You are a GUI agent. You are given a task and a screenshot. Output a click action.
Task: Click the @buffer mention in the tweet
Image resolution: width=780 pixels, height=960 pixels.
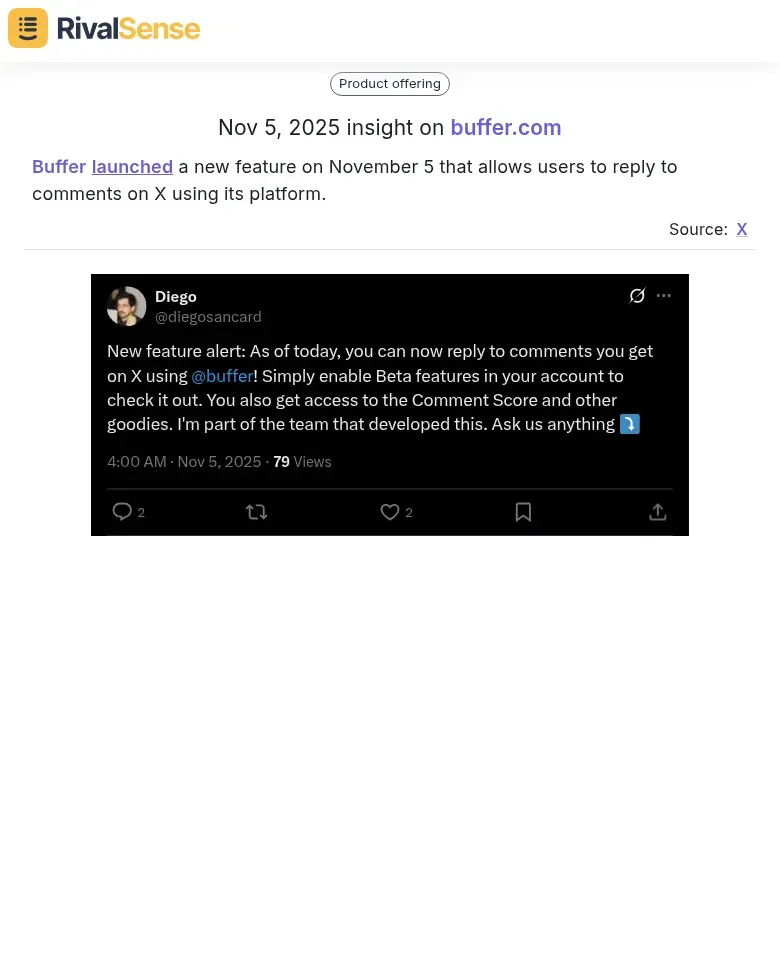pos(222,375)
